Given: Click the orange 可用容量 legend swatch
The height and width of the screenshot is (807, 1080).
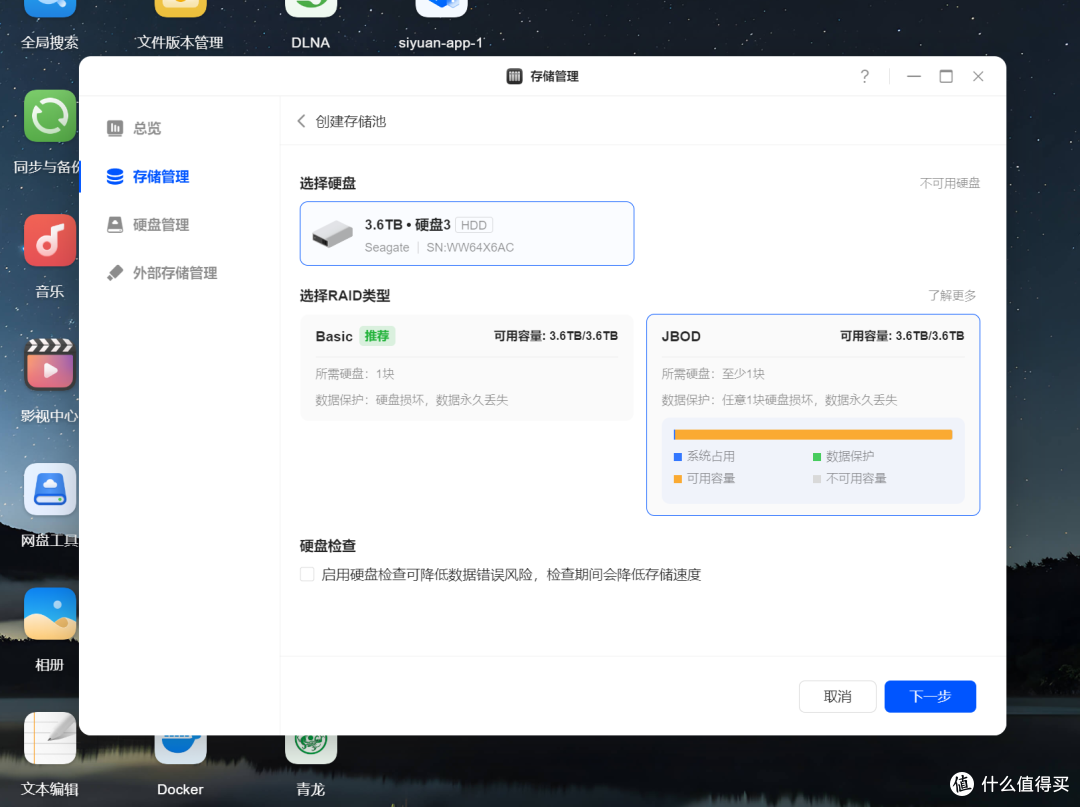Looking at the screenshot, I should coord(678,479).
